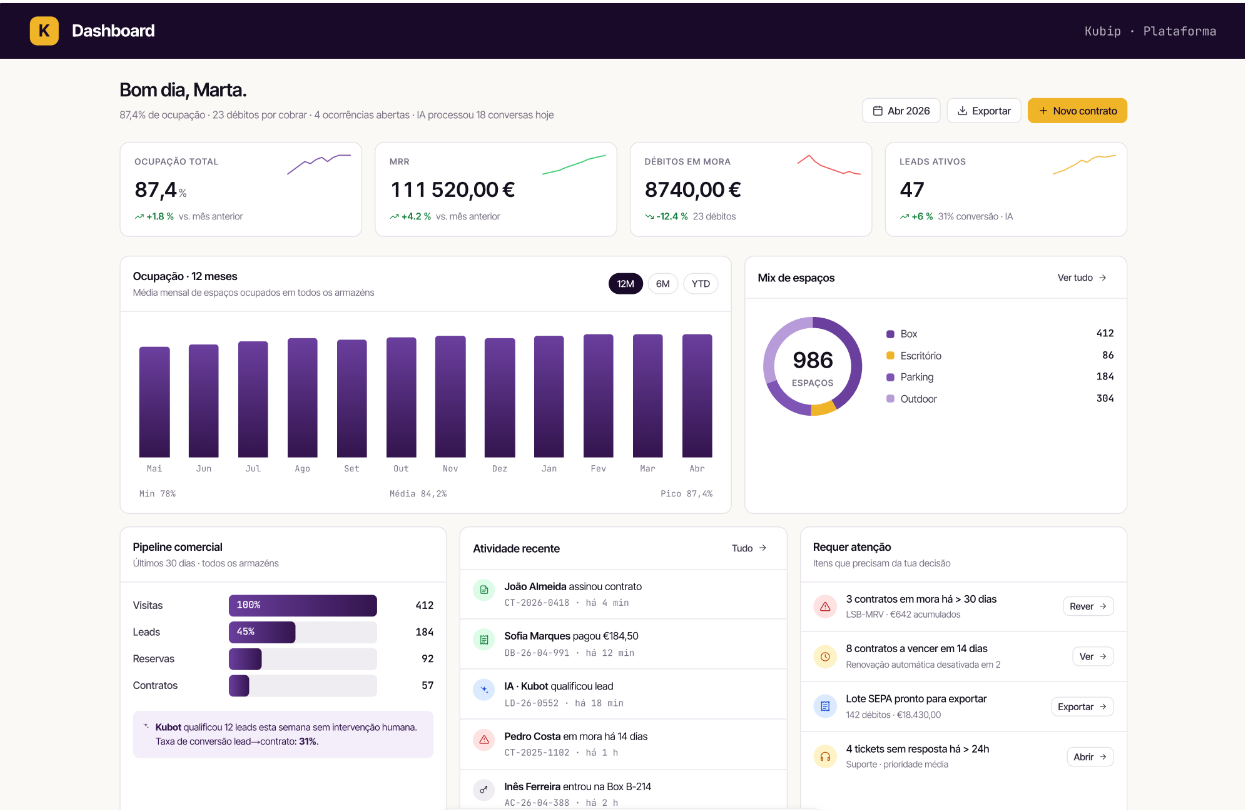Click the yellow Escritório legend swatch
Image resolution: width=1245 pixels, height=810 pixels.
pos(890,356)
